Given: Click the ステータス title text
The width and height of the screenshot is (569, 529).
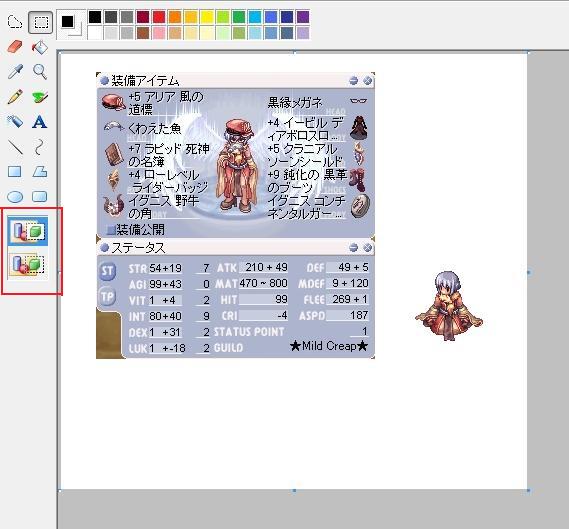Looking at the screenshot, I should (138, 248).
